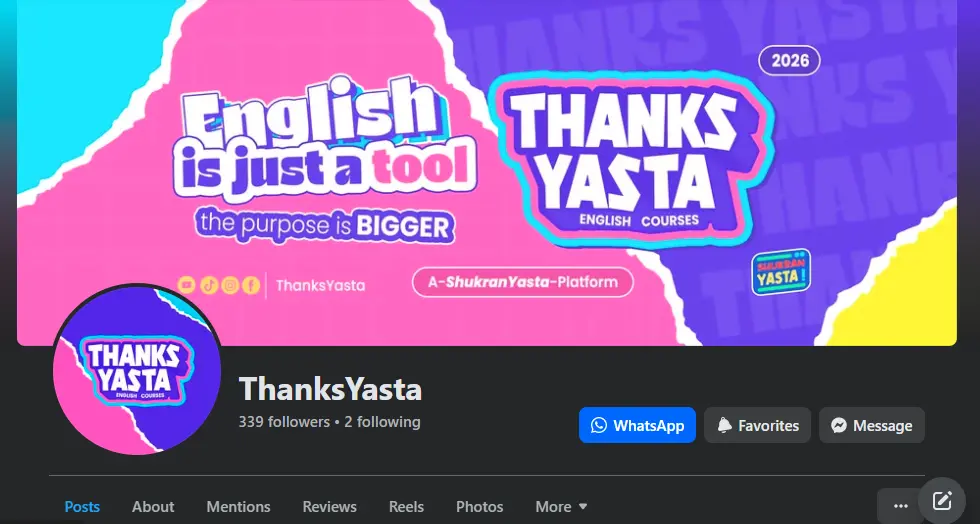Click the YouTube icon on the cover banner
This screenshot has width=980, height=524.
pyautogui.click(x=186, y=285)
